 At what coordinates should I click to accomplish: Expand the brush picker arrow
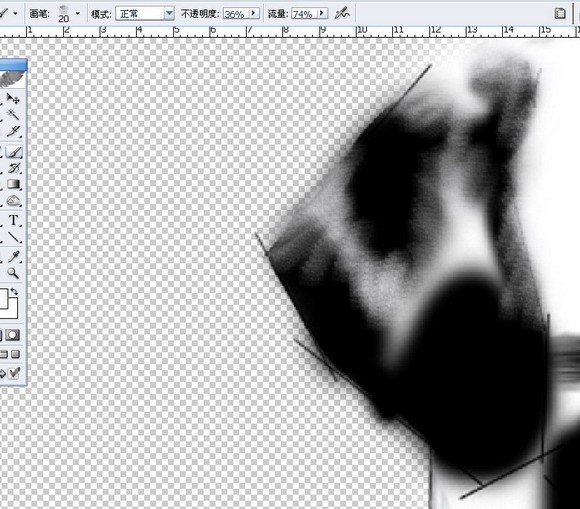click(x=78, y=14)
